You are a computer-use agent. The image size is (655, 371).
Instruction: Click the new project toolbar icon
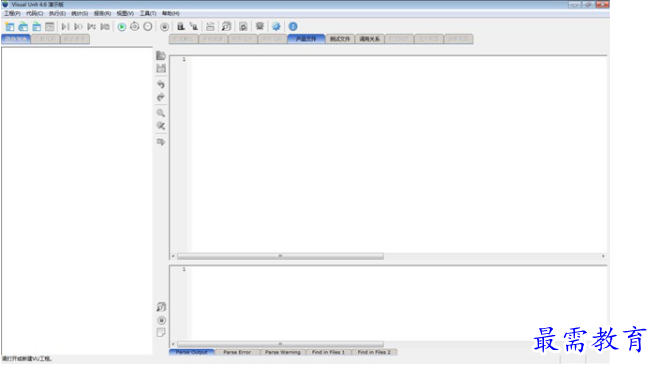pyautogui.click(x=10, y=27)
